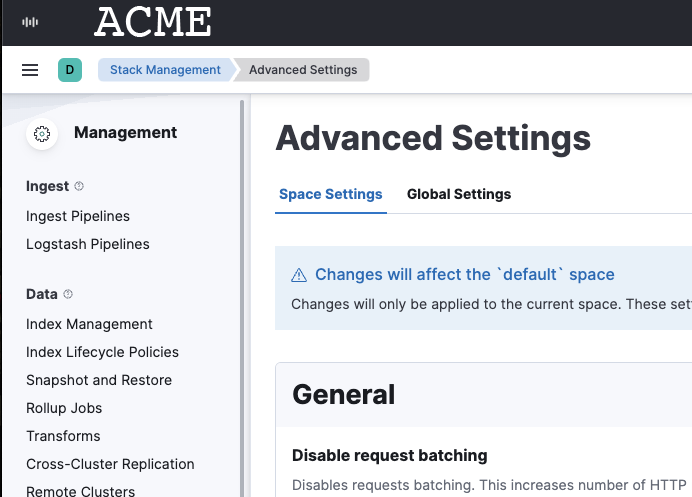The width and height of the screenshot is (692, 497).
Task: Navigate to Snapshot and Restore
Action: point(99,380)
